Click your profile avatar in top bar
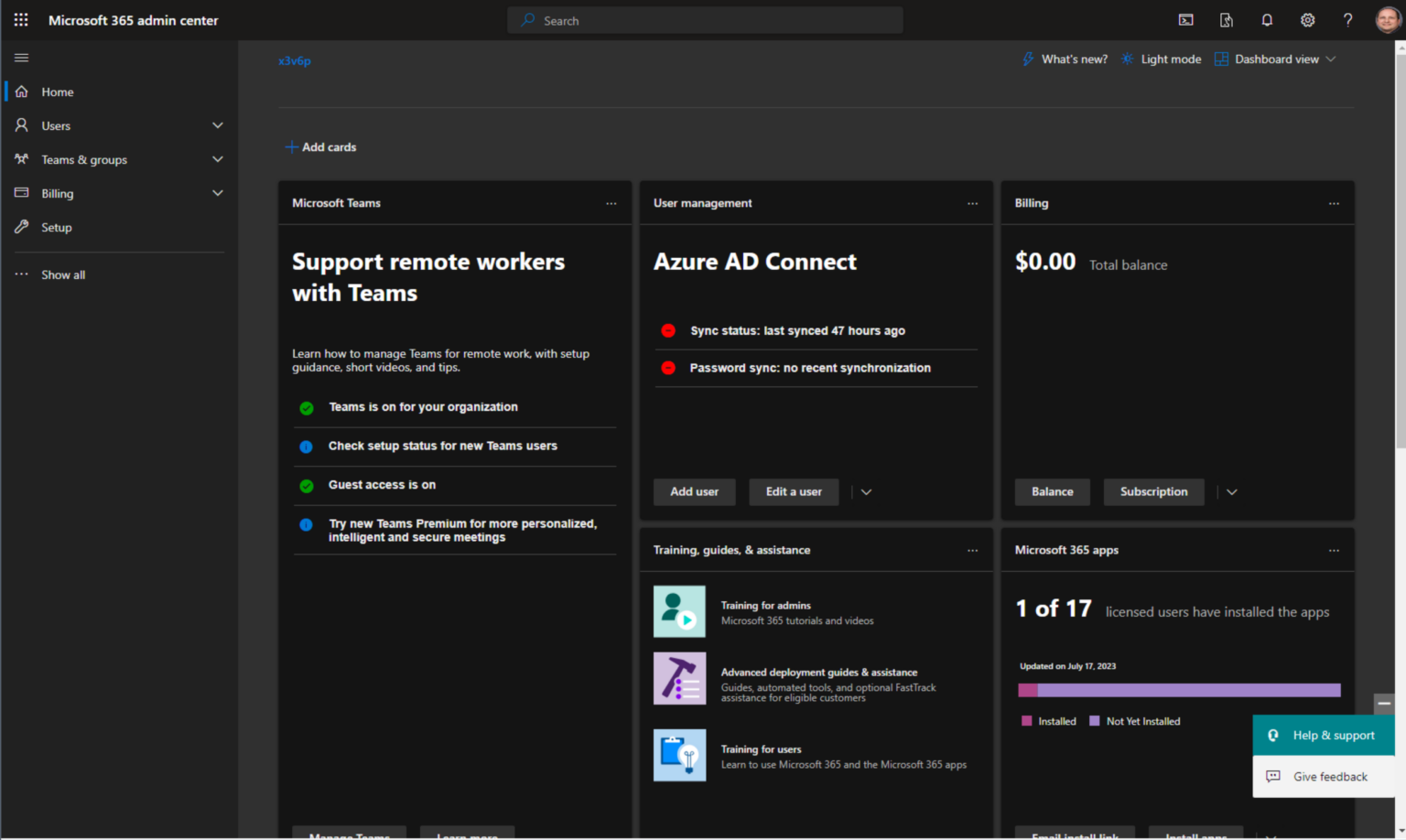The width and height of the screenshot is (1406, 840). coord(1387,19)
